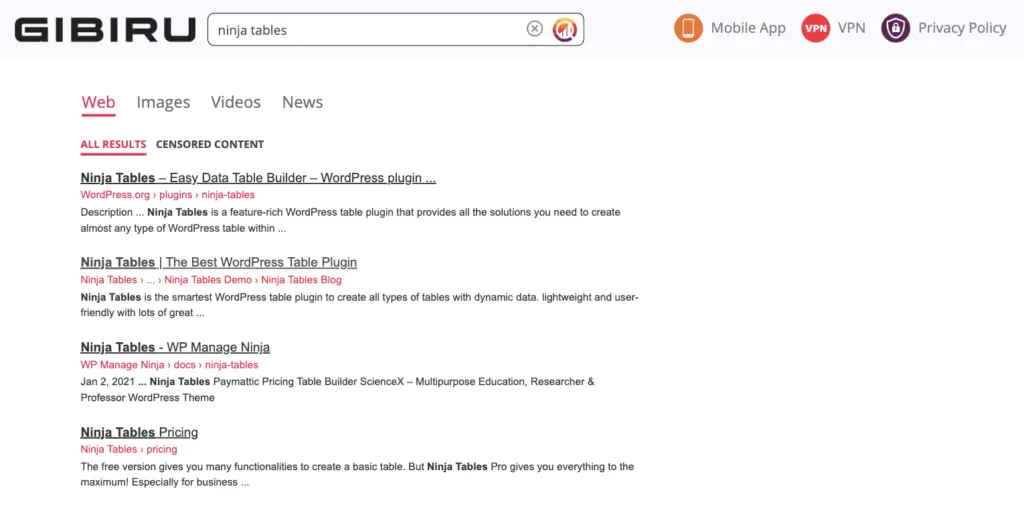The width and height of the screenshot is (1024, 509).
Task: Click the description starting "Description ... Ninja Tables"
Action: 351,221
